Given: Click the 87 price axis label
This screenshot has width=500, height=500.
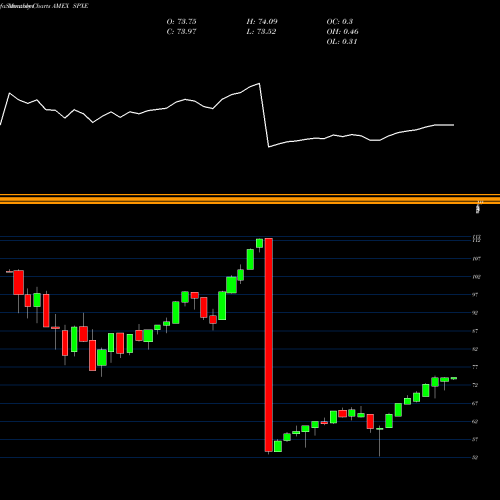Looking at the screenshot, I should [475, 331].
